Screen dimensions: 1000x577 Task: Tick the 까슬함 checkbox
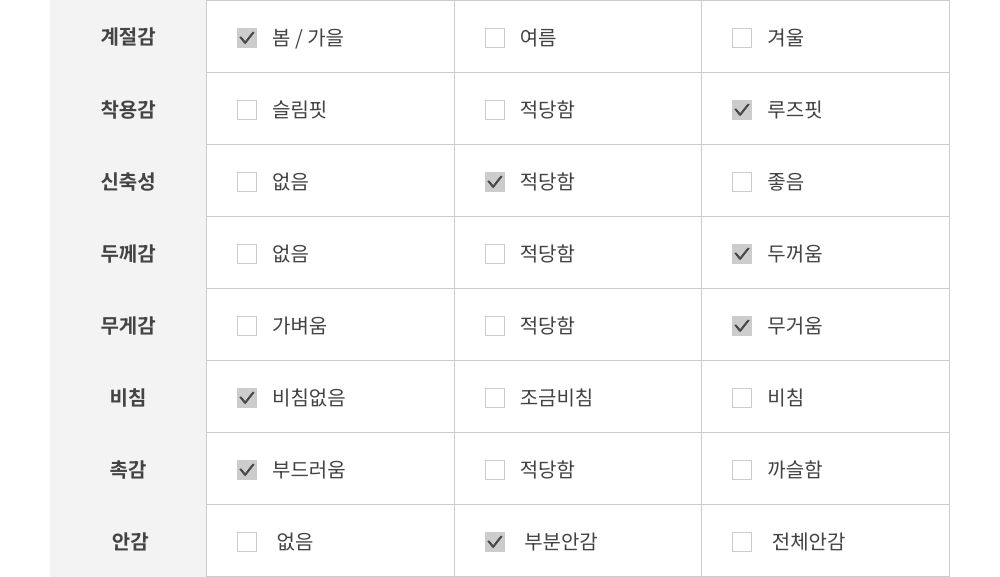[x=742, y=470]
